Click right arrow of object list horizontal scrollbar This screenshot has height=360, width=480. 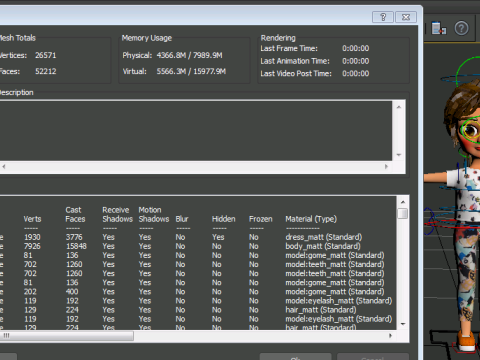tap(391, 336)
